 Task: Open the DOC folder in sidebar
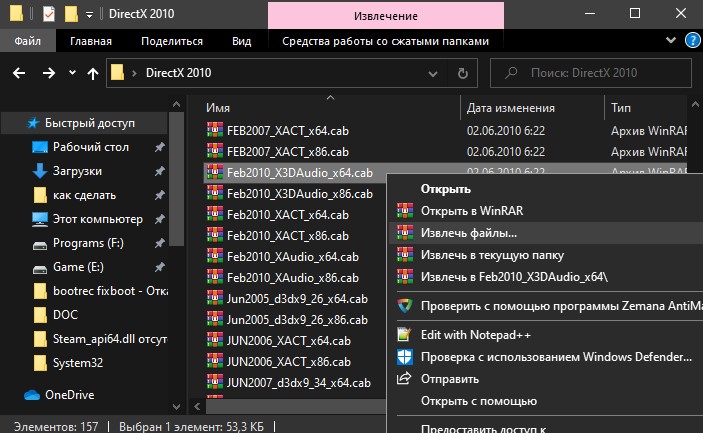pyautogui.click(x=65, y=315)
